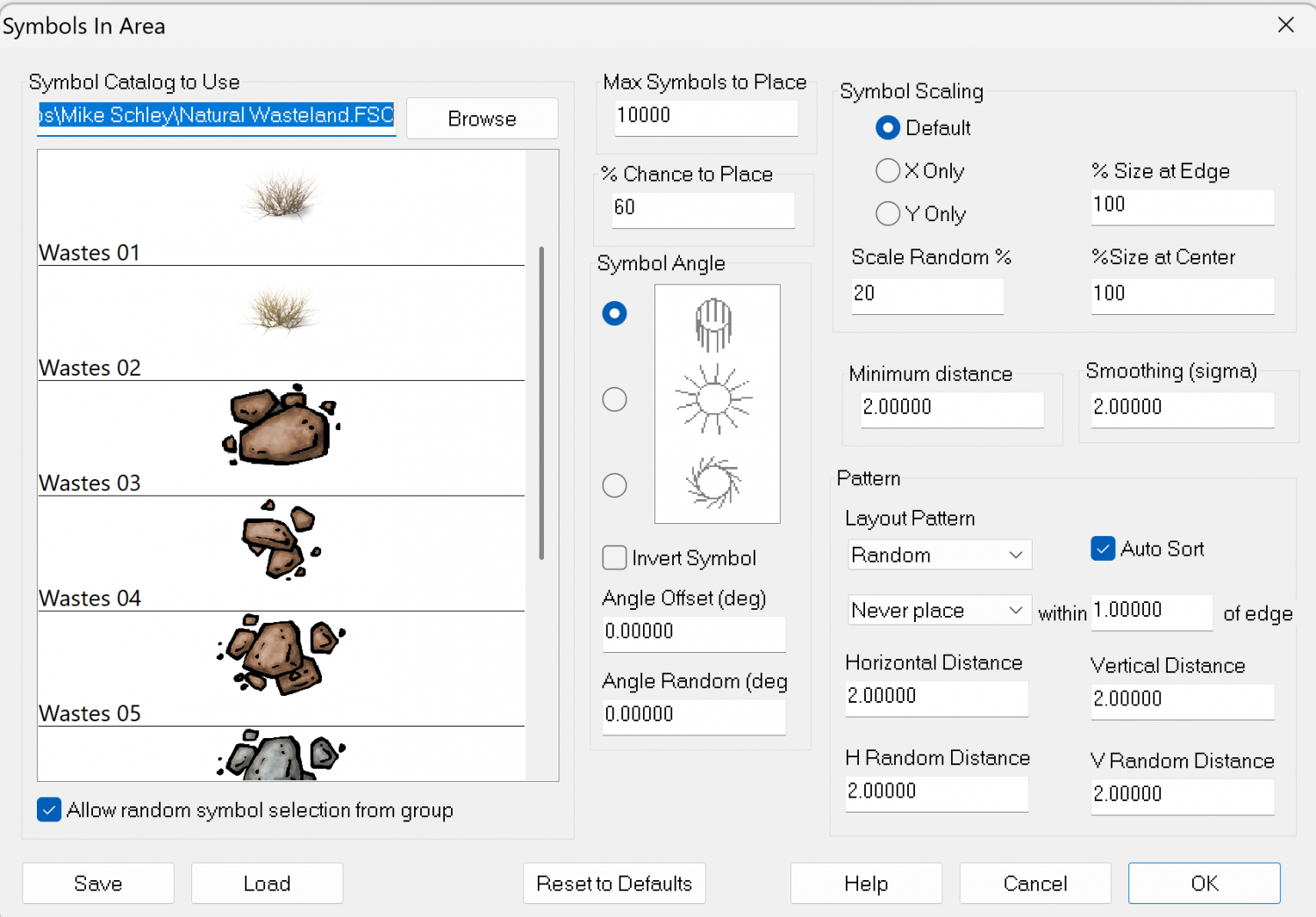
Task: Enable the Invert Symbol checkbox
Action: [615, 558]
